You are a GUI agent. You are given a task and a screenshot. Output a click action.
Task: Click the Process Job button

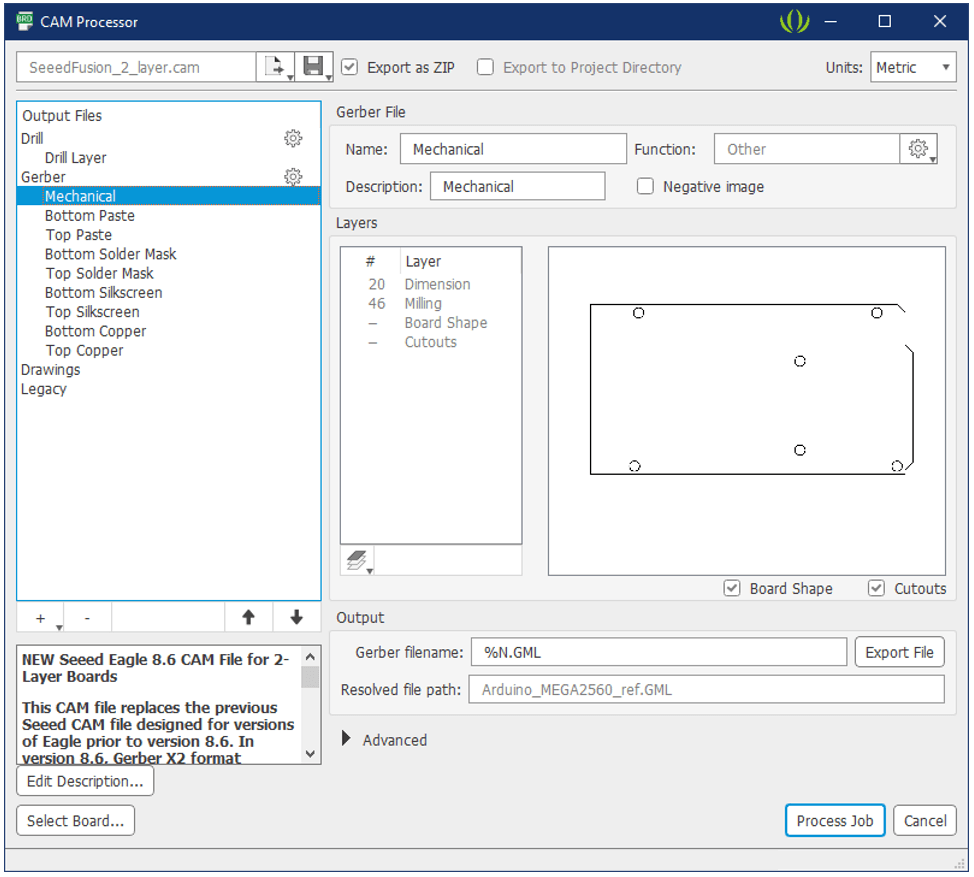coord(834,820)
